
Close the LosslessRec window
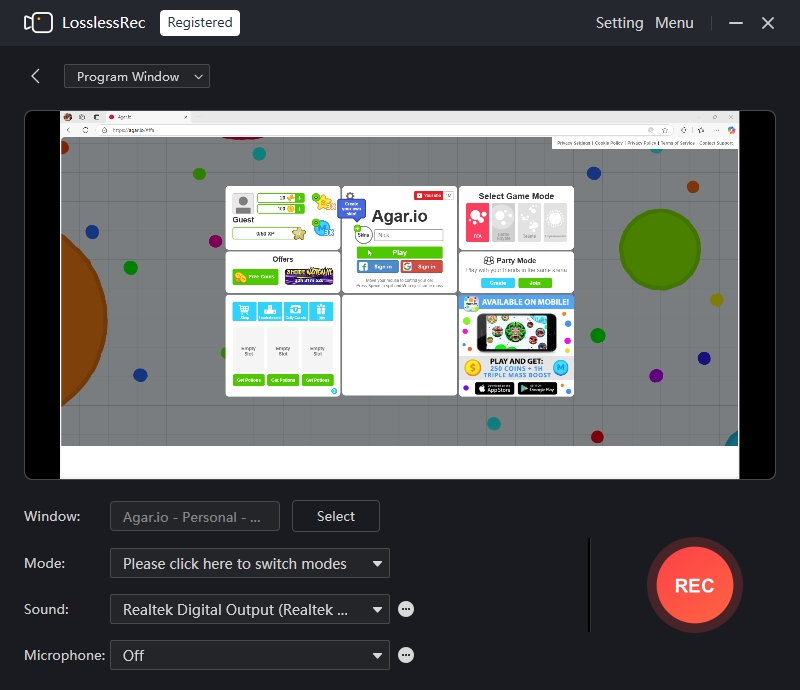point(768,23)
